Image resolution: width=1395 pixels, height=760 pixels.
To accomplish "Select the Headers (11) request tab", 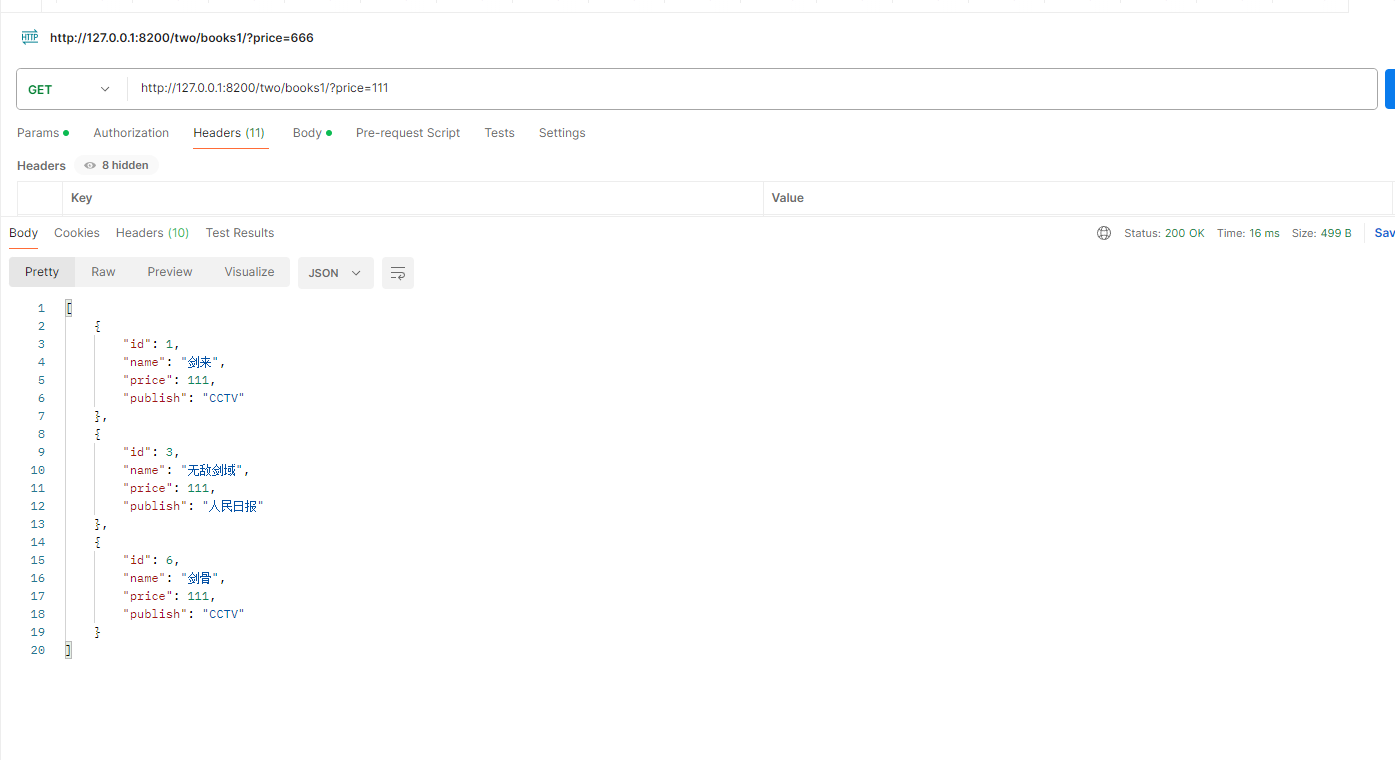I will 229,133.
